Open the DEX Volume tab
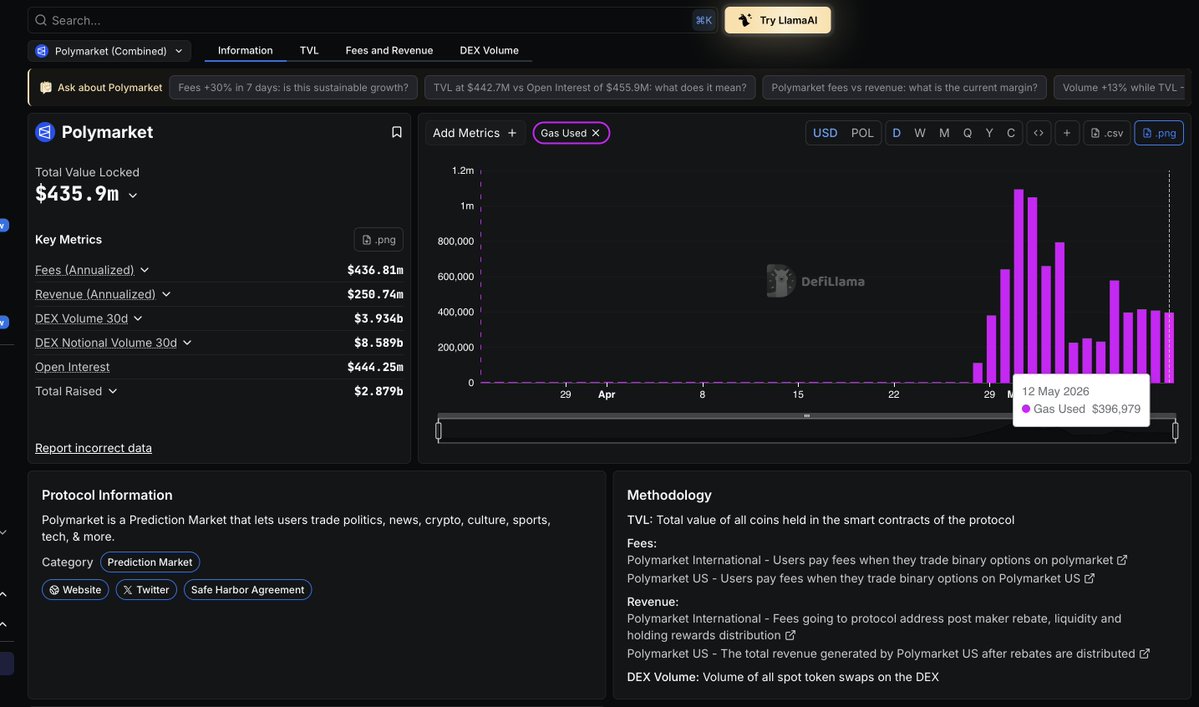 (489, 50)
